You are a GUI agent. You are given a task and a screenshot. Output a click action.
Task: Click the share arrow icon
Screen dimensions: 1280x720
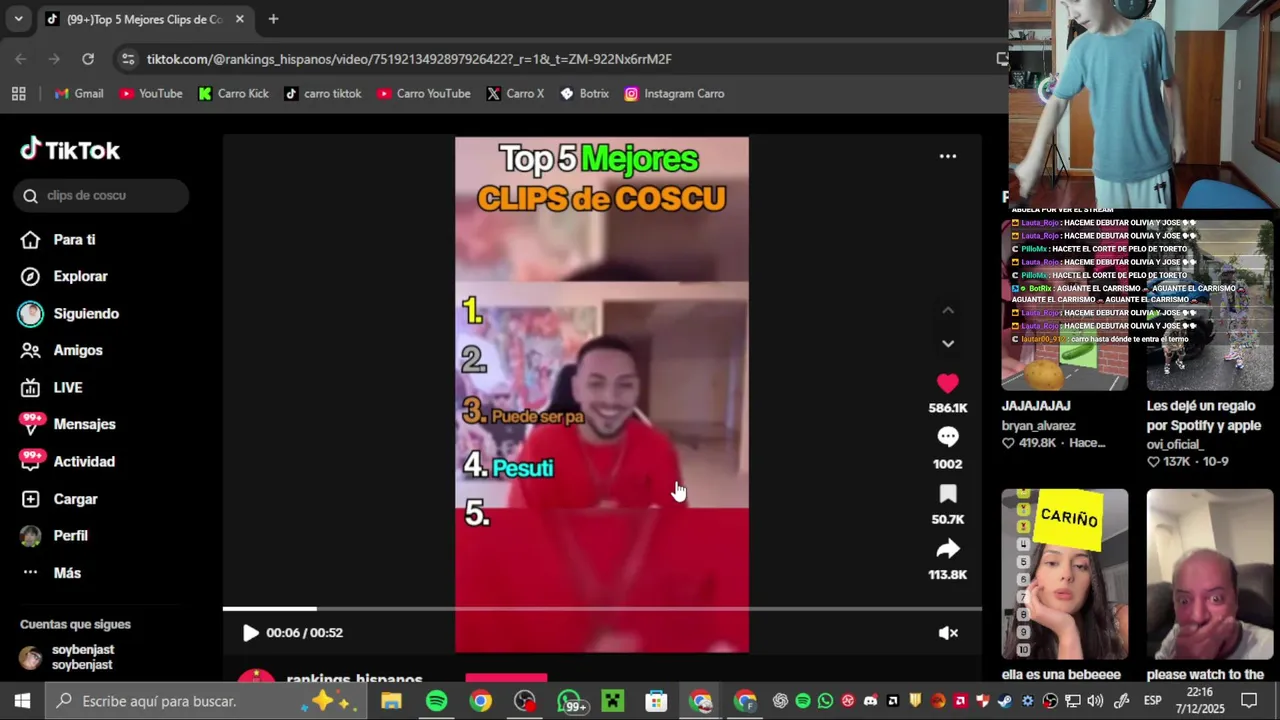[x=947, y=548]
